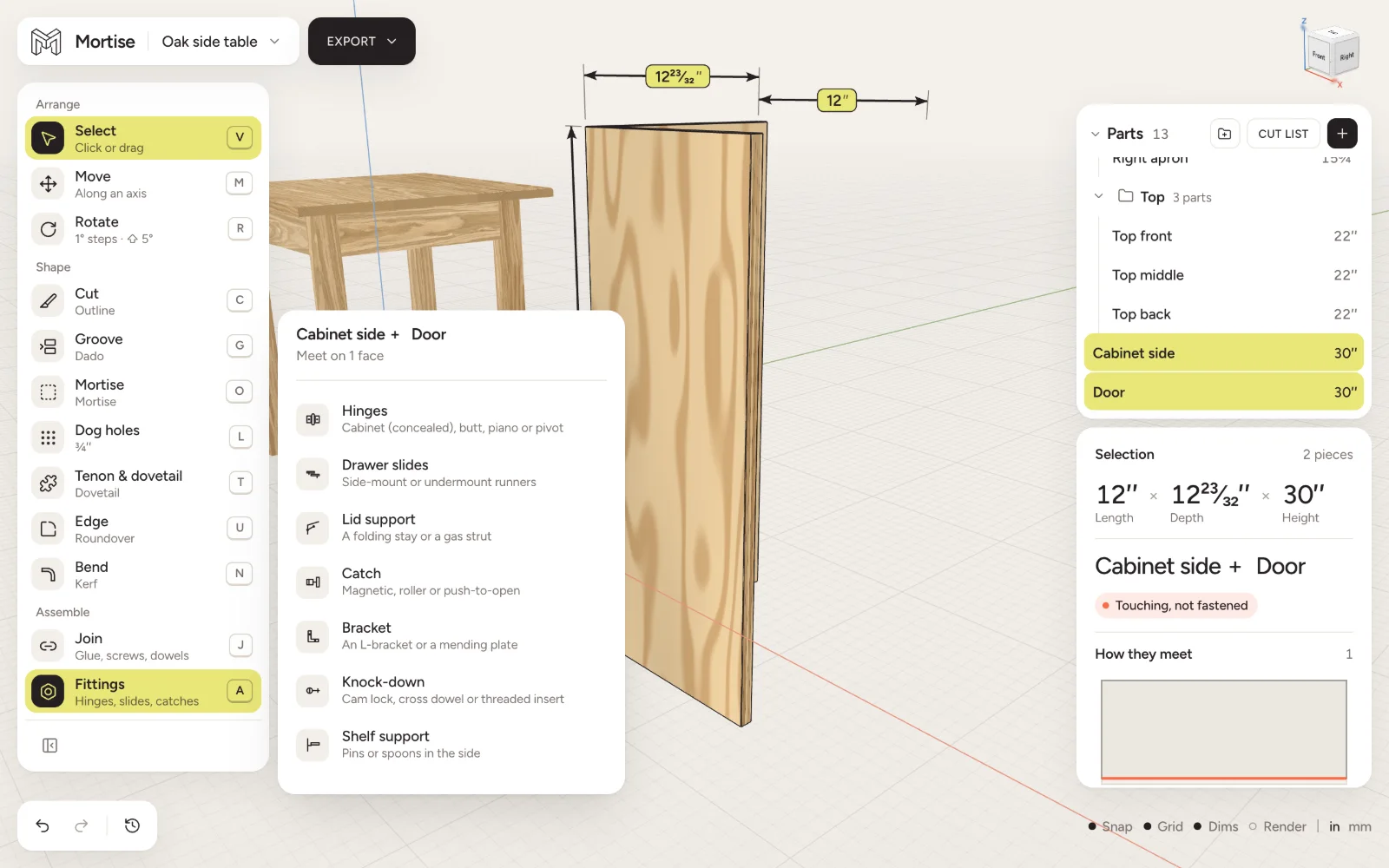Pick the Bend kerf tool icon
The height and width of the screenshot is (868, 1389).
pos(49,575)
